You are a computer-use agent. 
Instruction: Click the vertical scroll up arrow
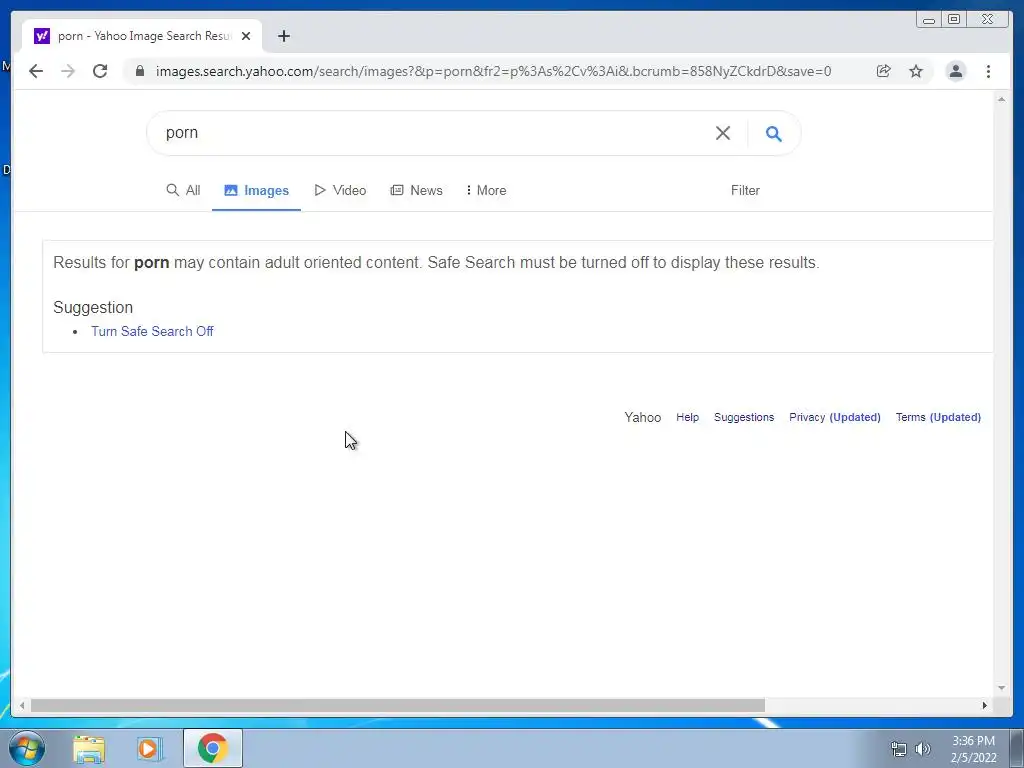(x=1001, y=99)
